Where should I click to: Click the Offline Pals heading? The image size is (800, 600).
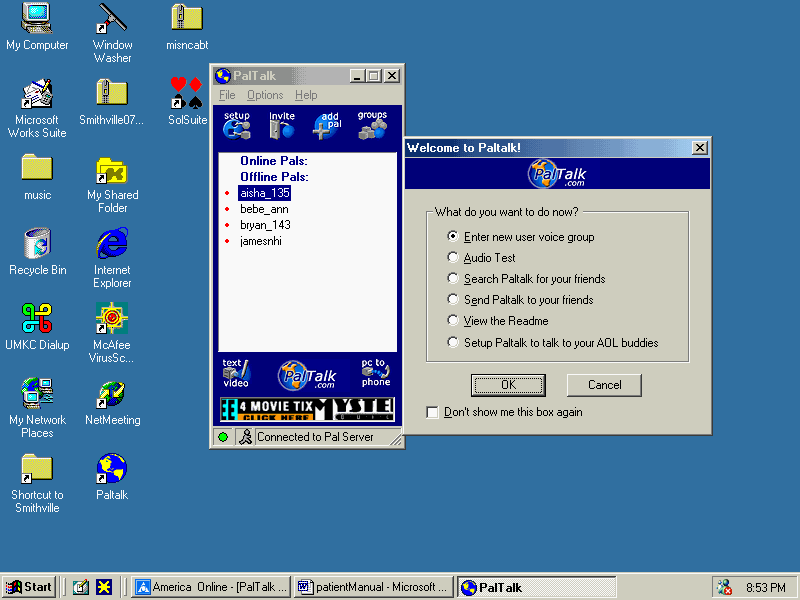click(x=274, y=177)
